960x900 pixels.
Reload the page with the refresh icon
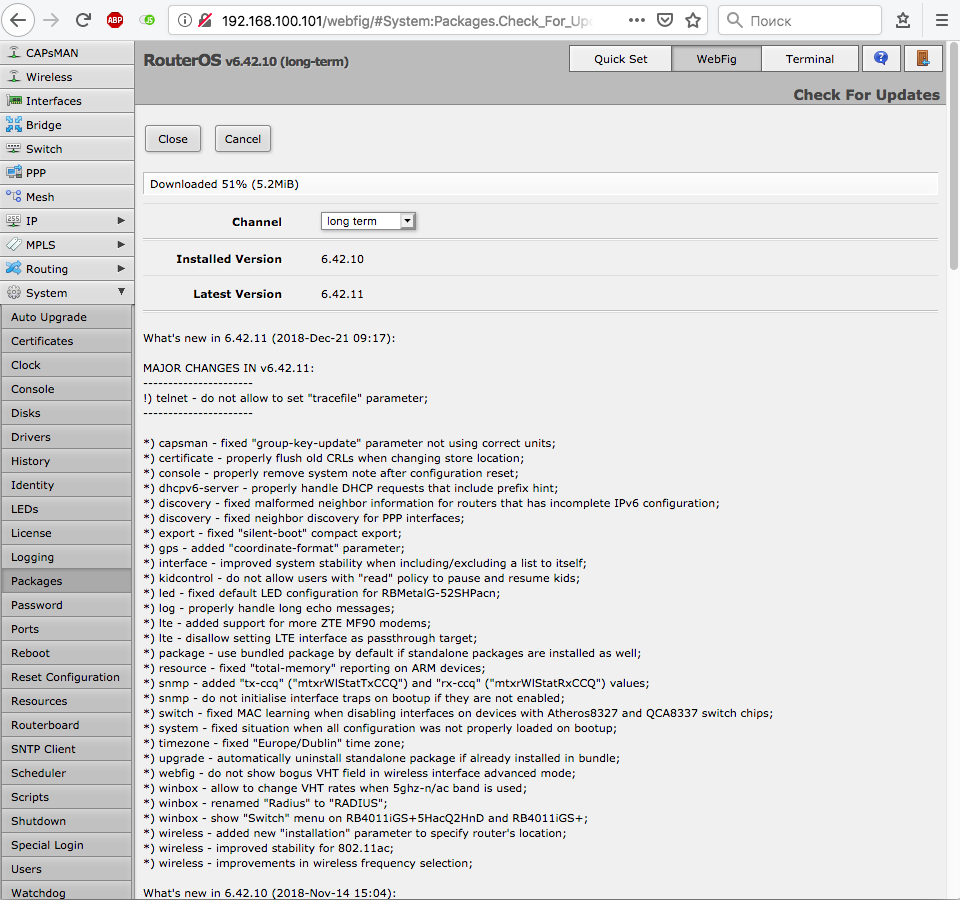(83, 20)
